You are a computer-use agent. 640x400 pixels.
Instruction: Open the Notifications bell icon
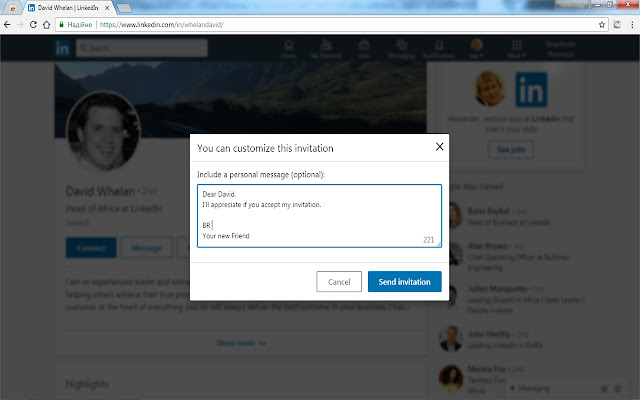click(x=439, y=49)
